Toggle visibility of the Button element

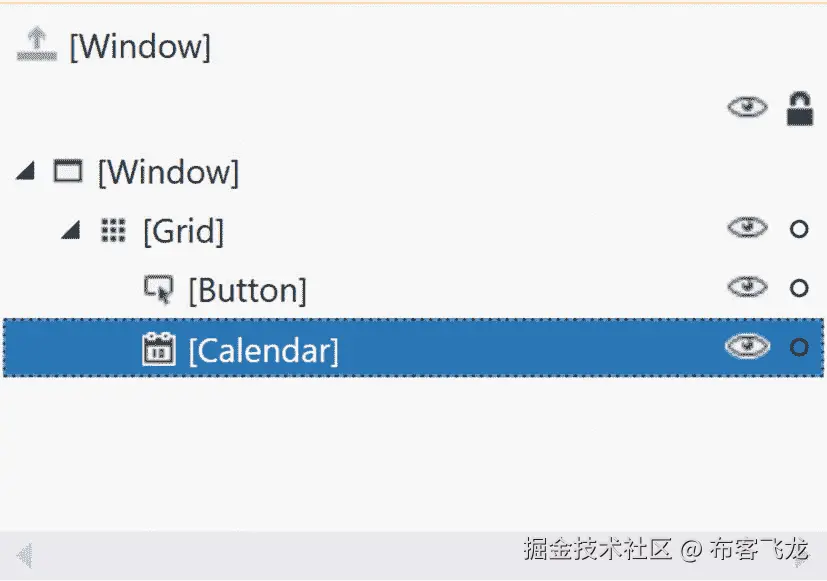click(x=747, y=288)
